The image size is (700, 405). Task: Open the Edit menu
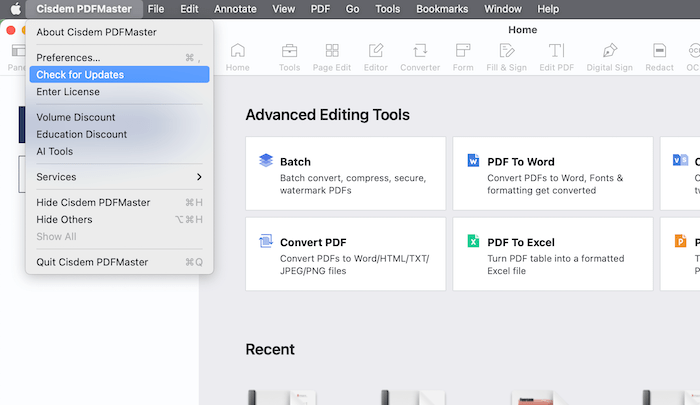pos(189,9)
